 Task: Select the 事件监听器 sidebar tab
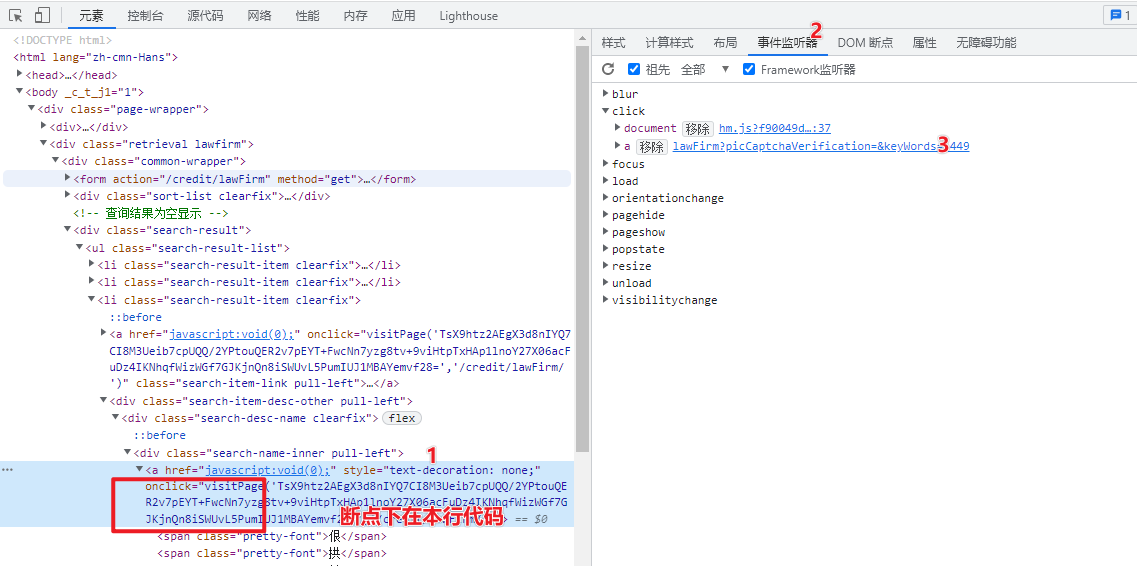(x=787, y=43)
